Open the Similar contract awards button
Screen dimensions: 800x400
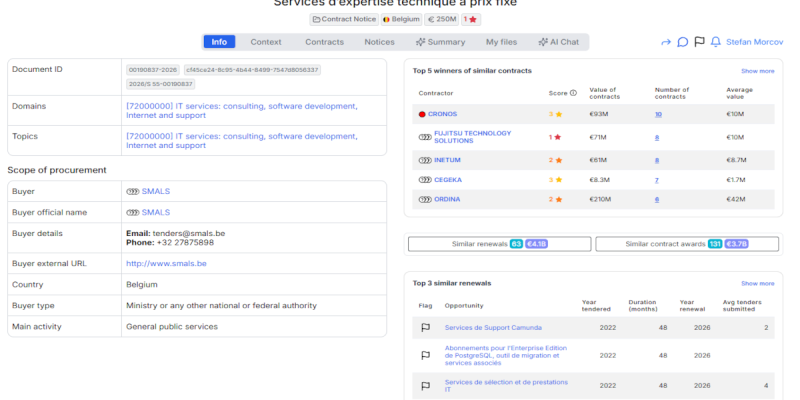(687, 244)
